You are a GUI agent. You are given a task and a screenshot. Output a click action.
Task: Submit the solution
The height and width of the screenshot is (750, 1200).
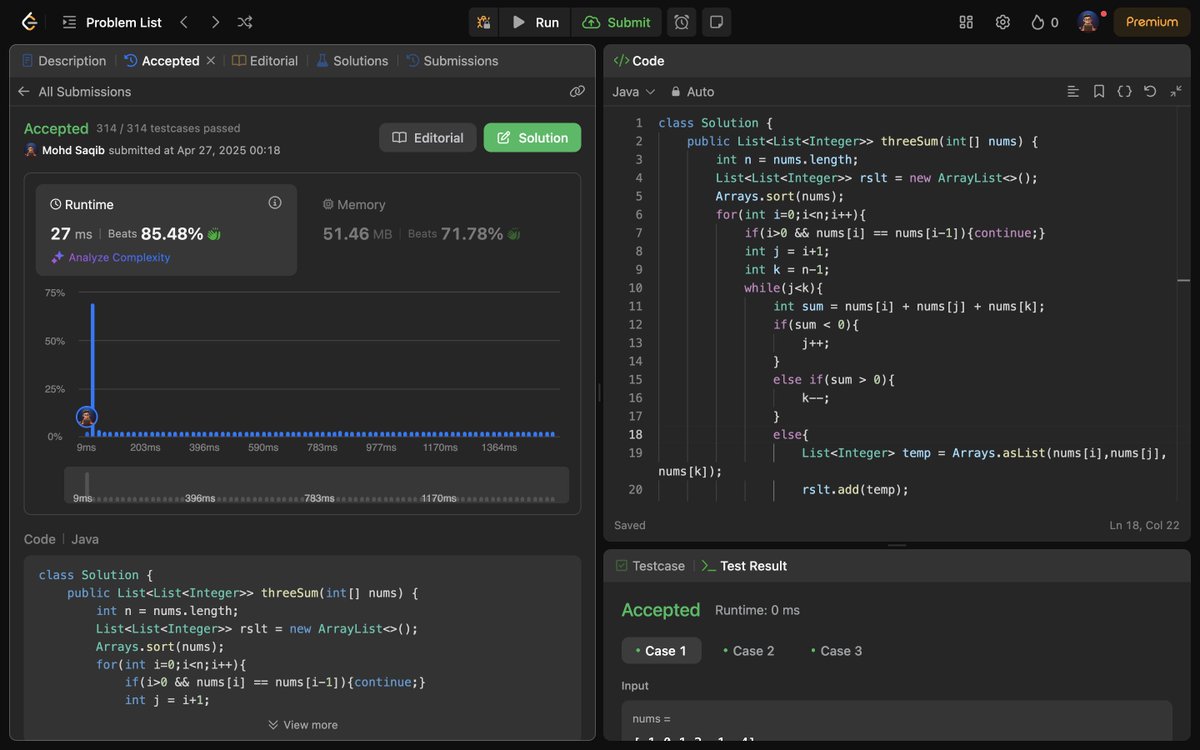(x=616, y=22)
